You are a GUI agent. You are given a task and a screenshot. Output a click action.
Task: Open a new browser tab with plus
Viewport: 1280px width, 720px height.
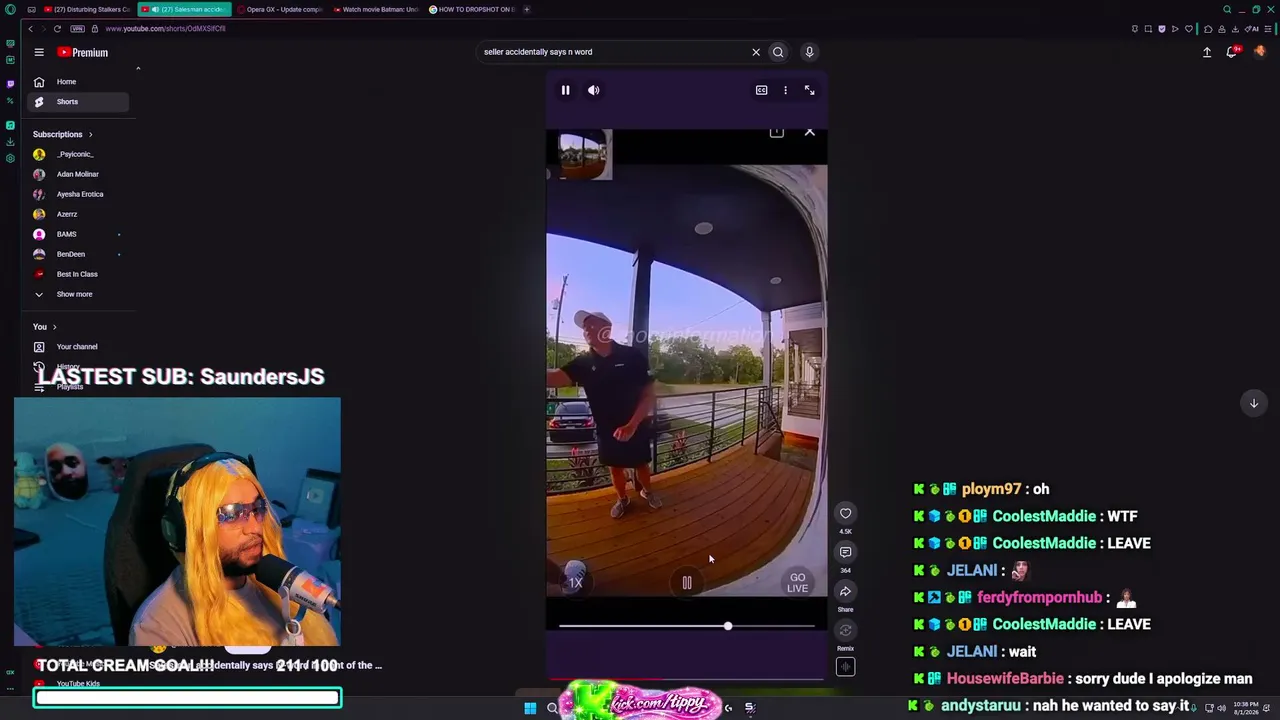tap(527, 9)
